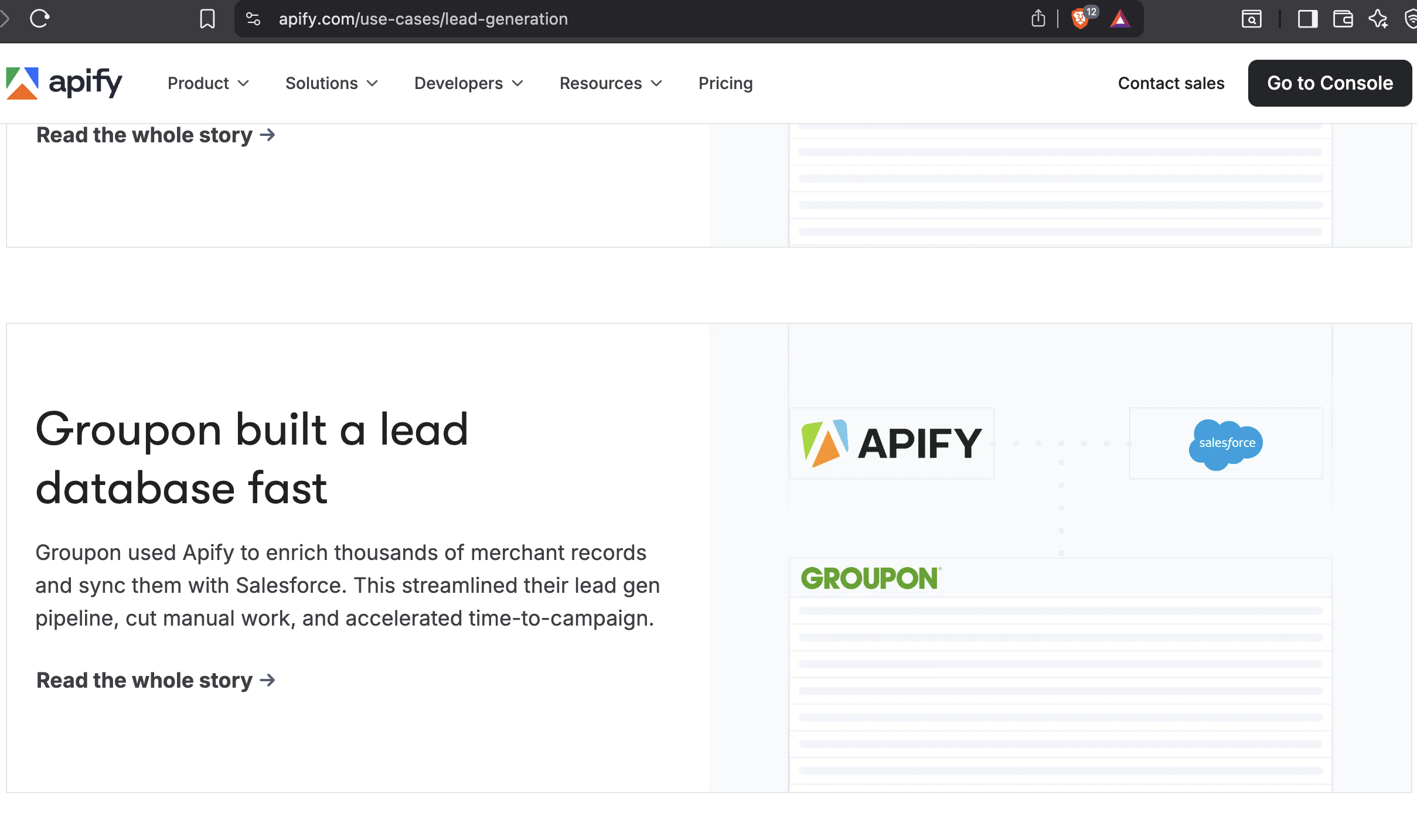Click the tab search icon in toolbar
The height and width of the screenshot is (840, 1417).
coord(1252,19)
